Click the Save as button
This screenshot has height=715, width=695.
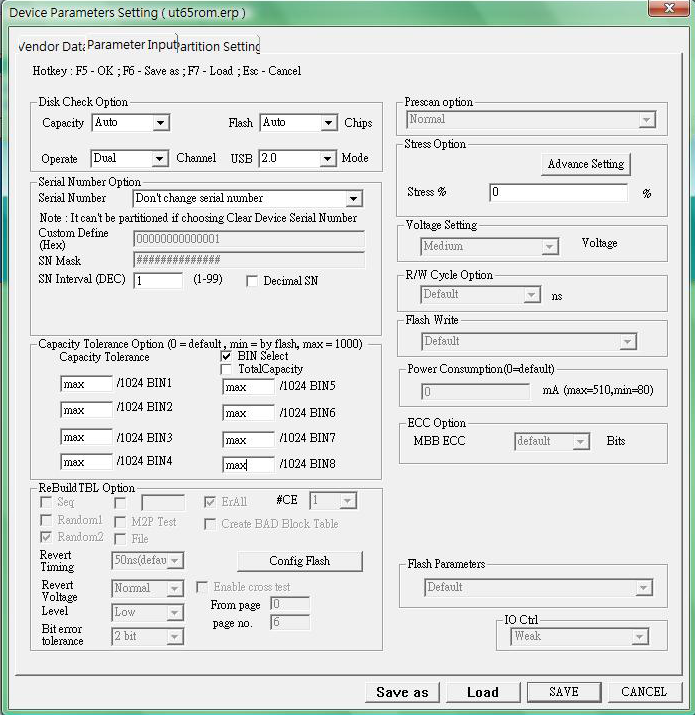(402, 692)
